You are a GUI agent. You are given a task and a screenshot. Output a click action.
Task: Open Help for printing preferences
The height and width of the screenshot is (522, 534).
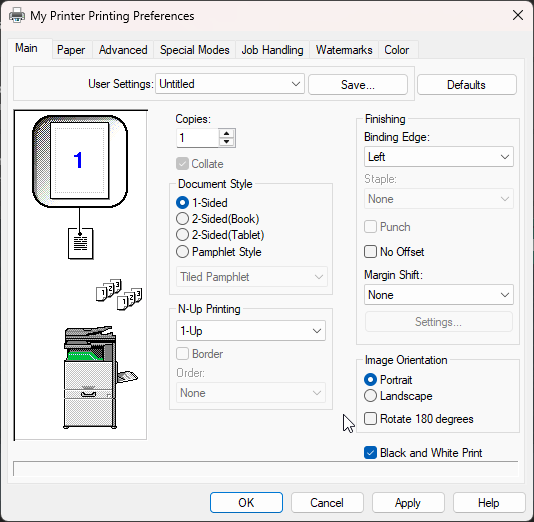(489, 503)
